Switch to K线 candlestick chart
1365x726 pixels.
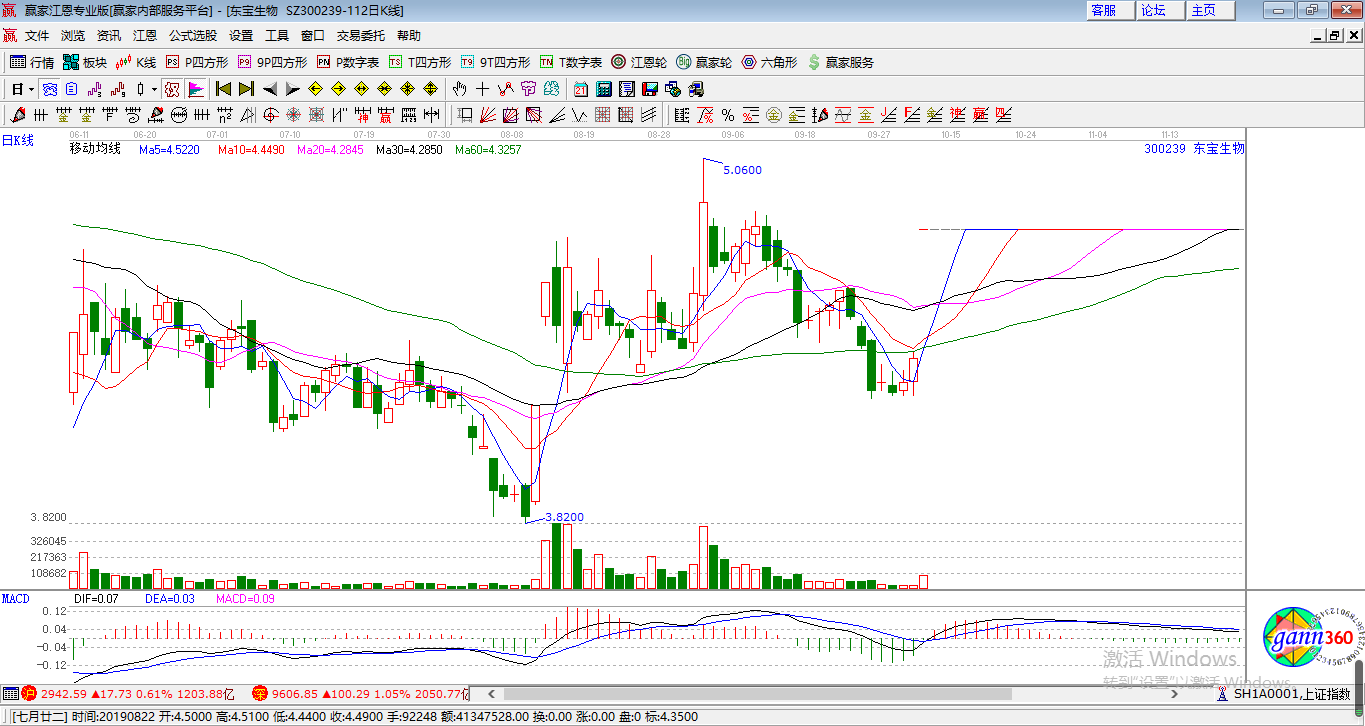click(136, 62)
